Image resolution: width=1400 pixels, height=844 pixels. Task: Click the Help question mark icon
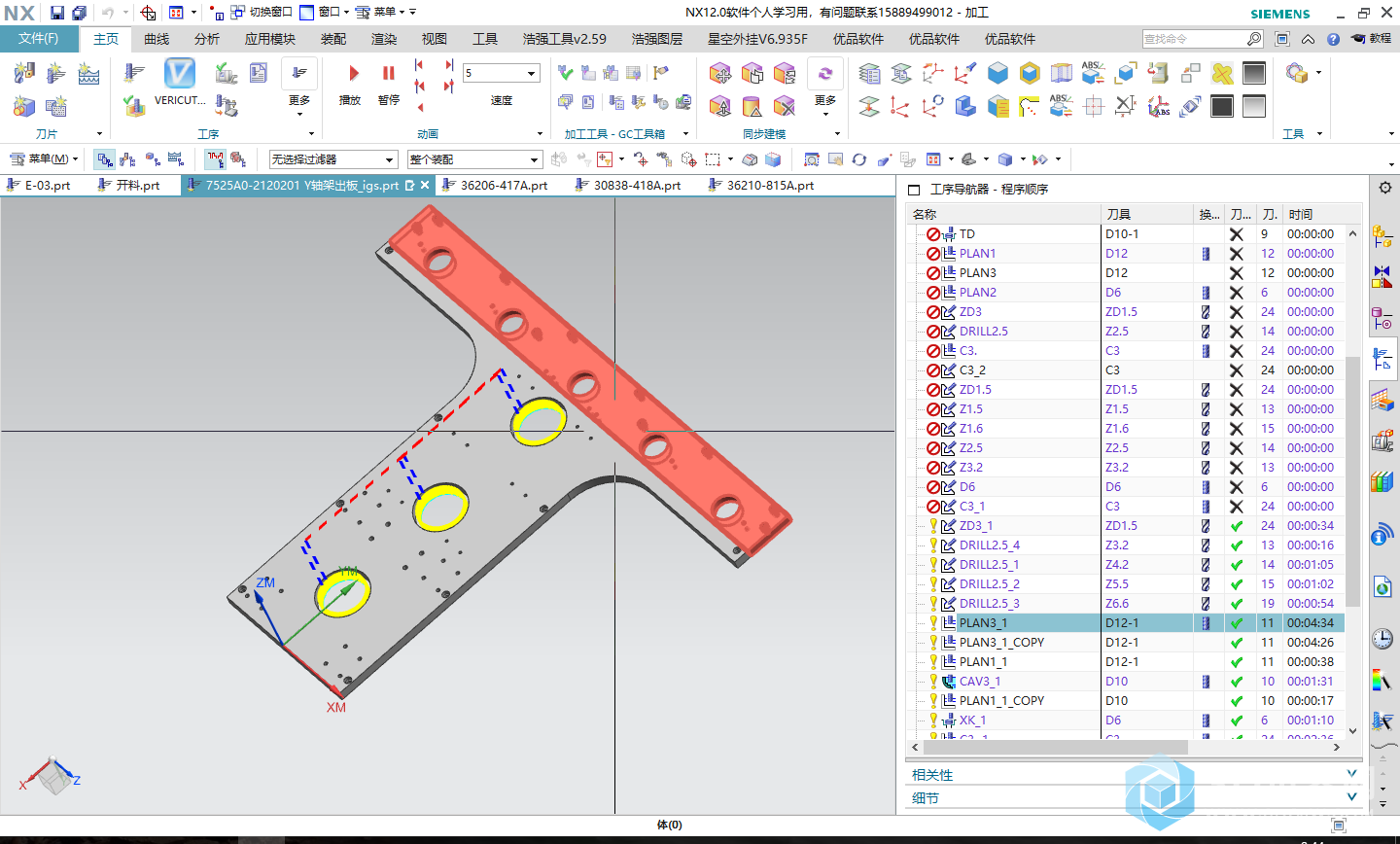(x=1333, y=39)
